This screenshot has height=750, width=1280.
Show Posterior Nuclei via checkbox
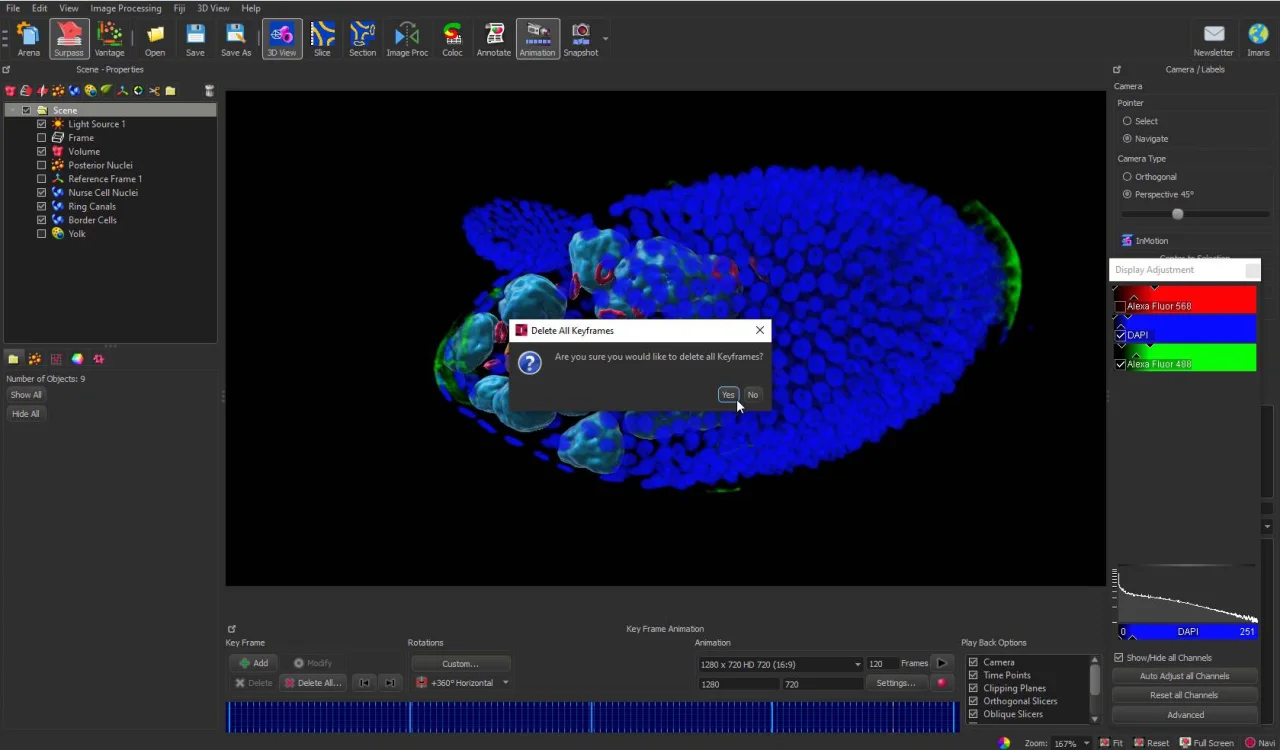point(41,165)
